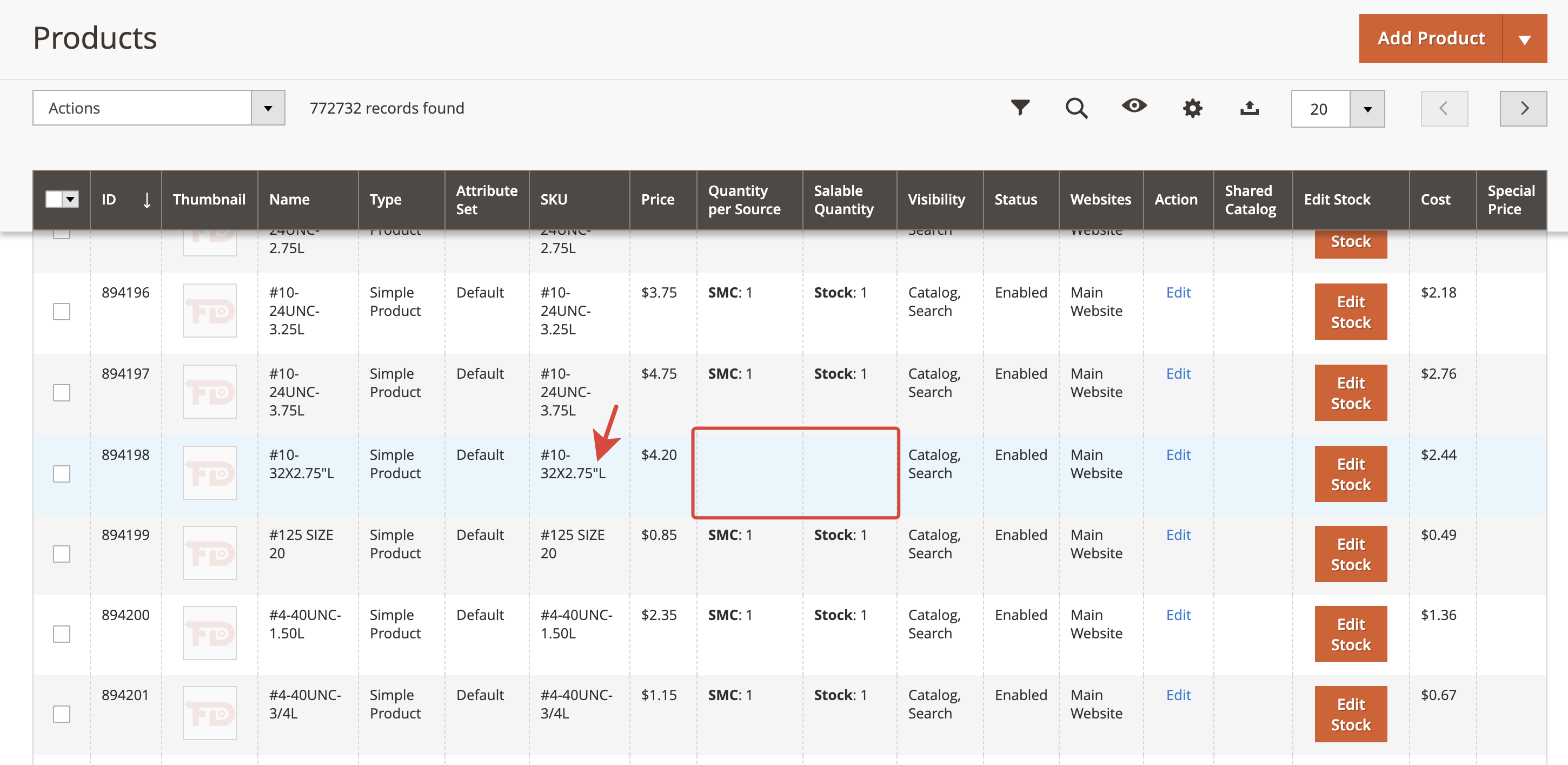Select checkbox for product 894198
Image resolution: width=1568 pixels, height=765 pixels.
click(x=62, y=473)
